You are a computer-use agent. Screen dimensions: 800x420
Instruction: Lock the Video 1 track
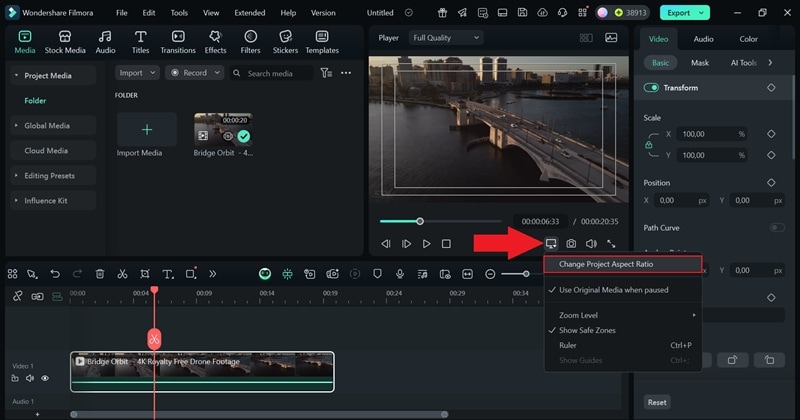click(15, 378)
